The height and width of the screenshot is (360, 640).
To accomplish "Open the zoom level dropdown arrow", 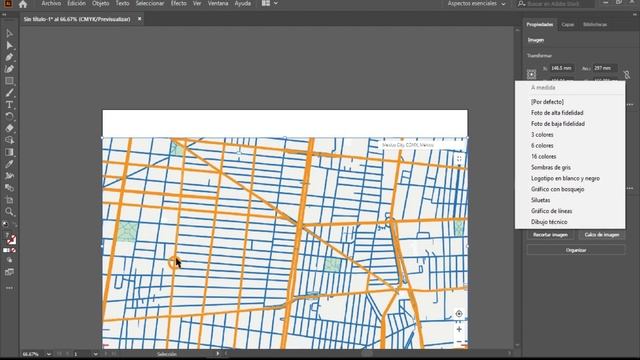I will pos(49,354).
